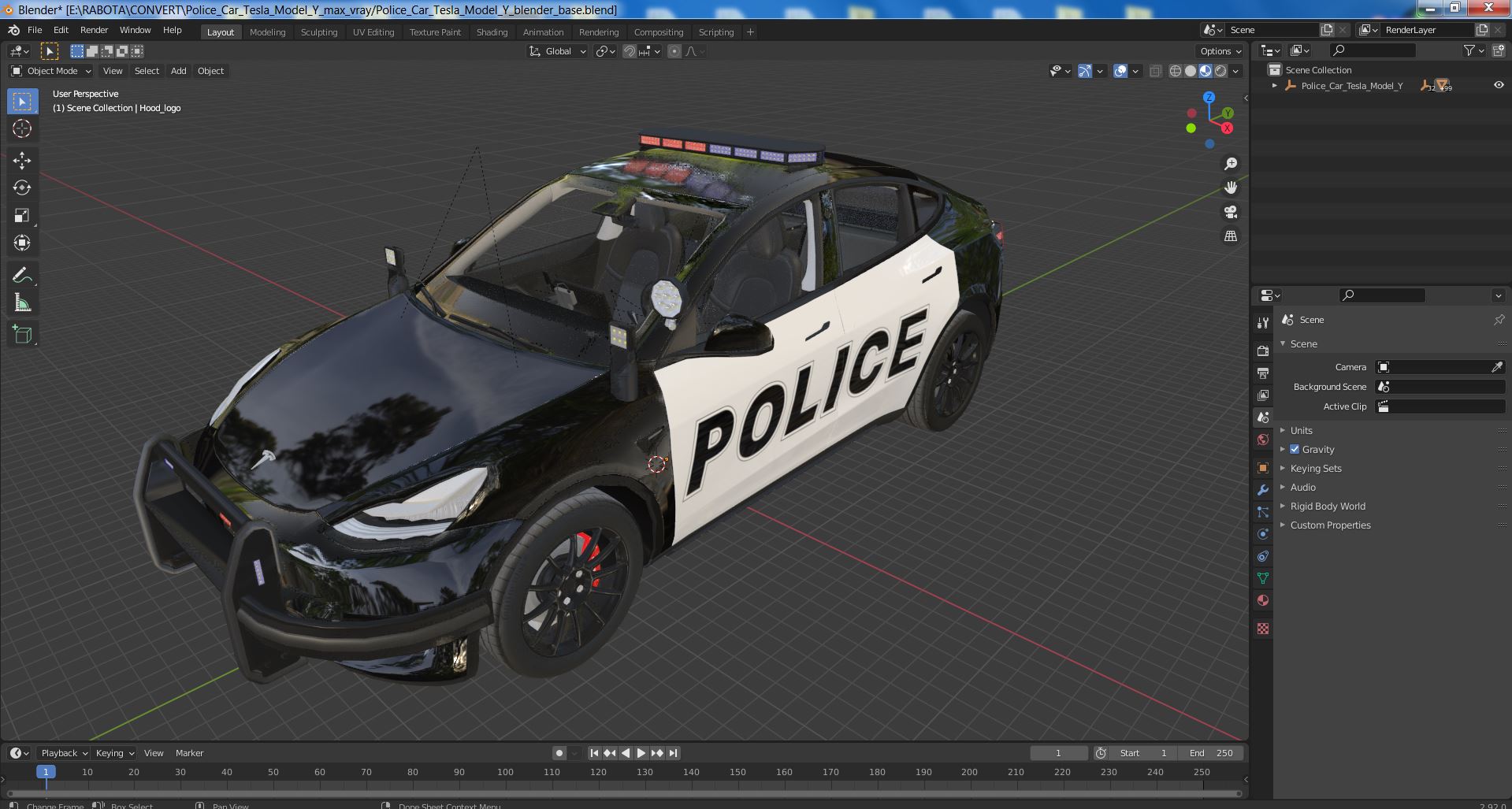Choose the Measure tool

pyautogui.click(x=22, y=302)
